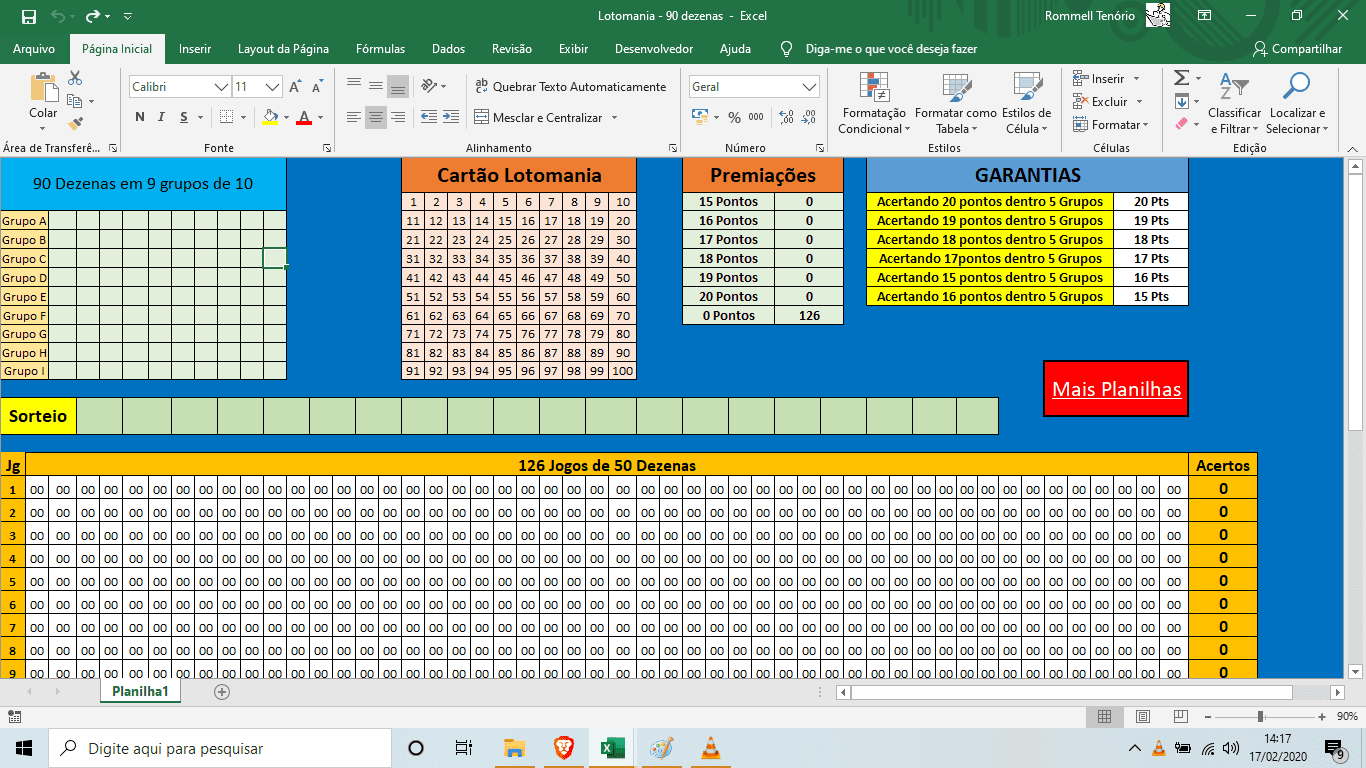Click the Decrease Indent icon
Image resolution: width=1366 pixels, height=768 pixels.
click(x=428, y=117)
